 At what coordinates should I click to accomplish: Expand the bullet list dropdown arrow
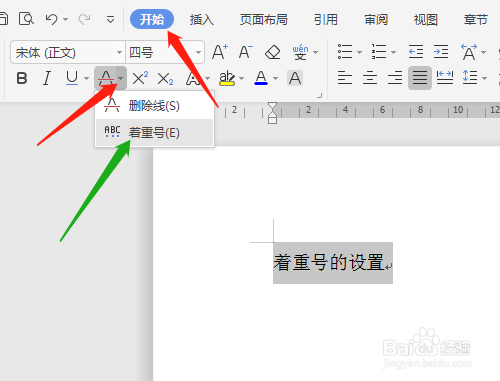pyautogui.click(x=359, y=52)
